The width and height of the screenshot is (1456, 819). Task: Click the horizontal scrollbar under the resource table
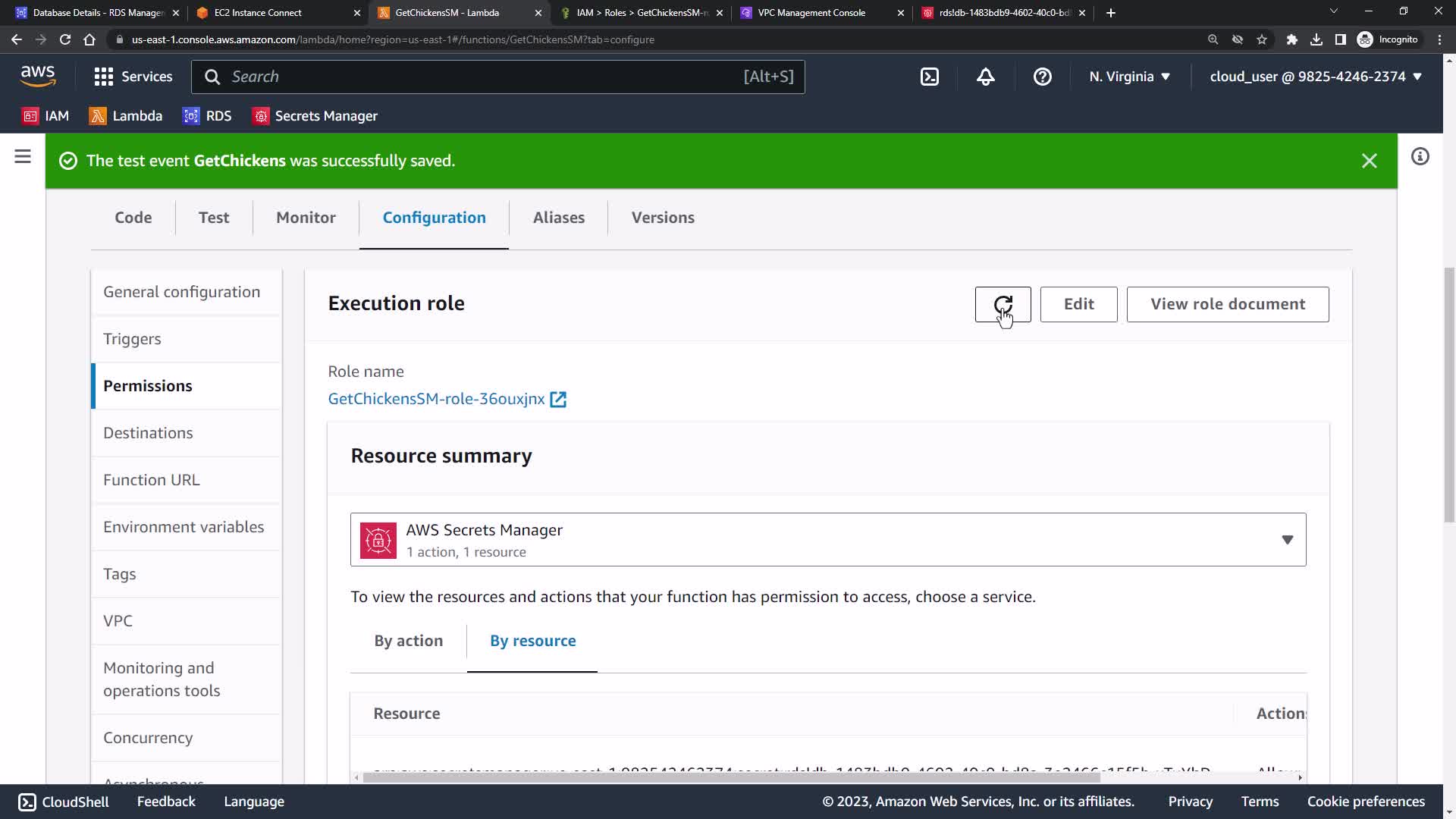coord(730,777)
